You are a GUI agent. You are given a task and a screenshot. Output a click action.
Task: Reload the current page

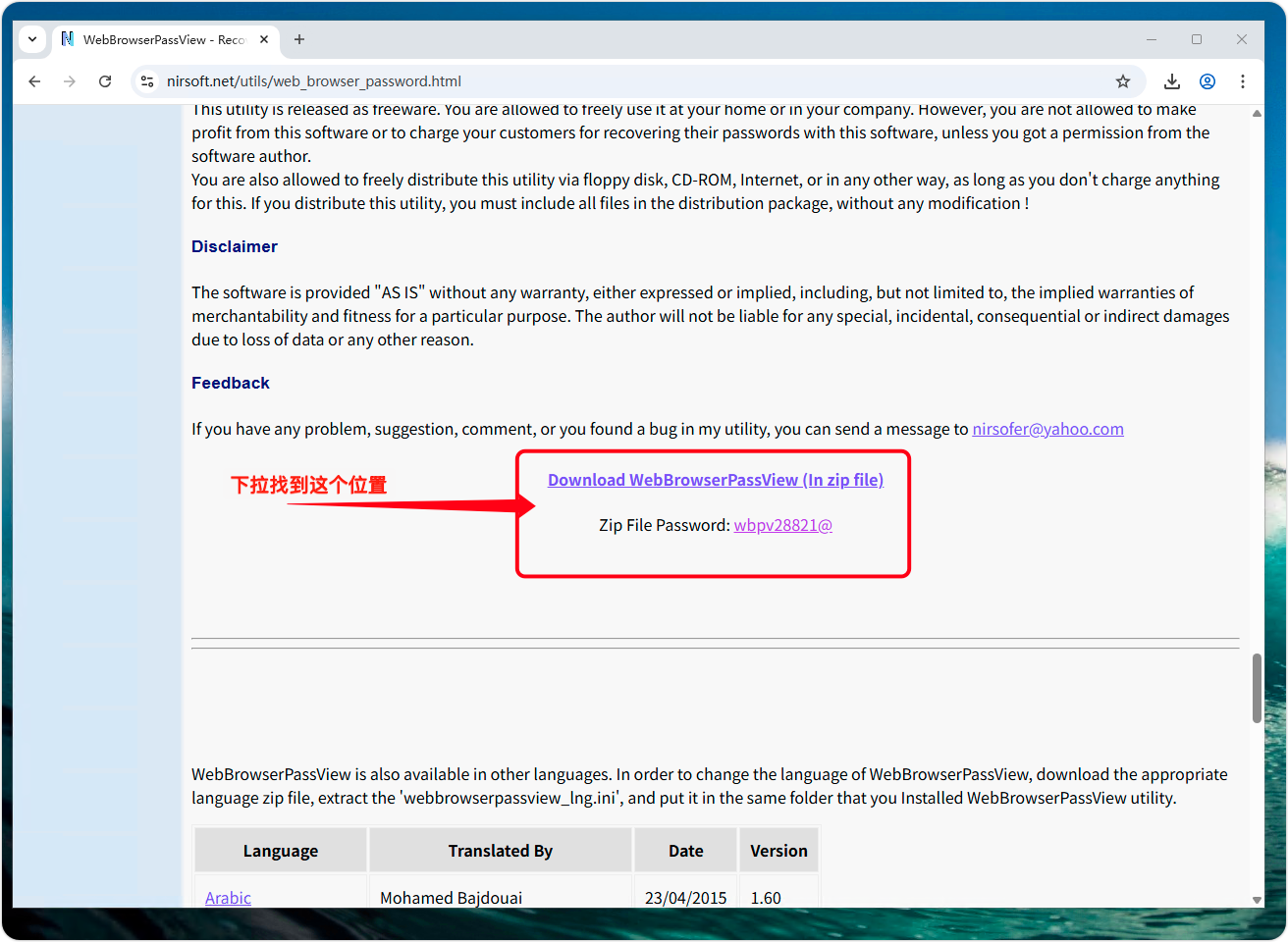point(105,81)
